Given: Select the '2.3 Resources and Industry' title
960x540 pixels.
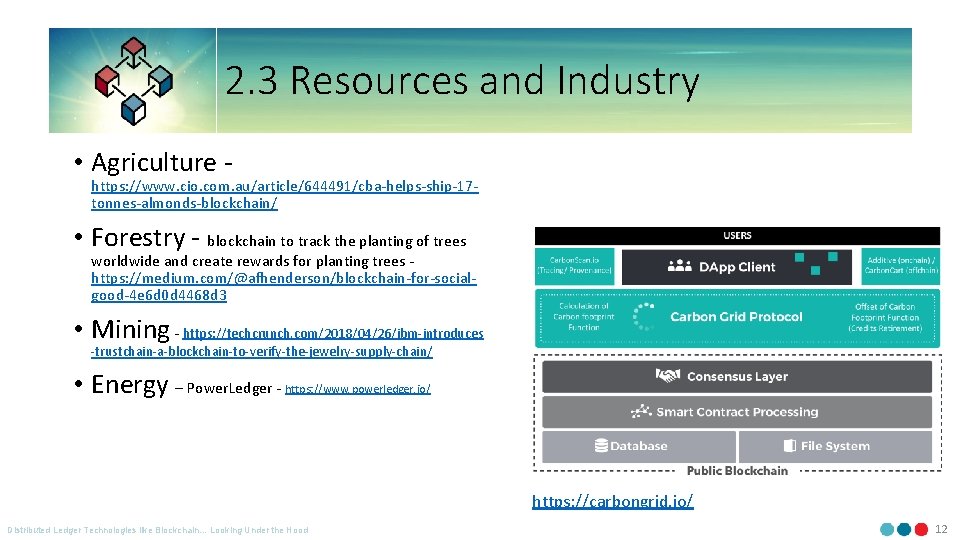Looking at the screenshot, I should click(x=462, y=81).
